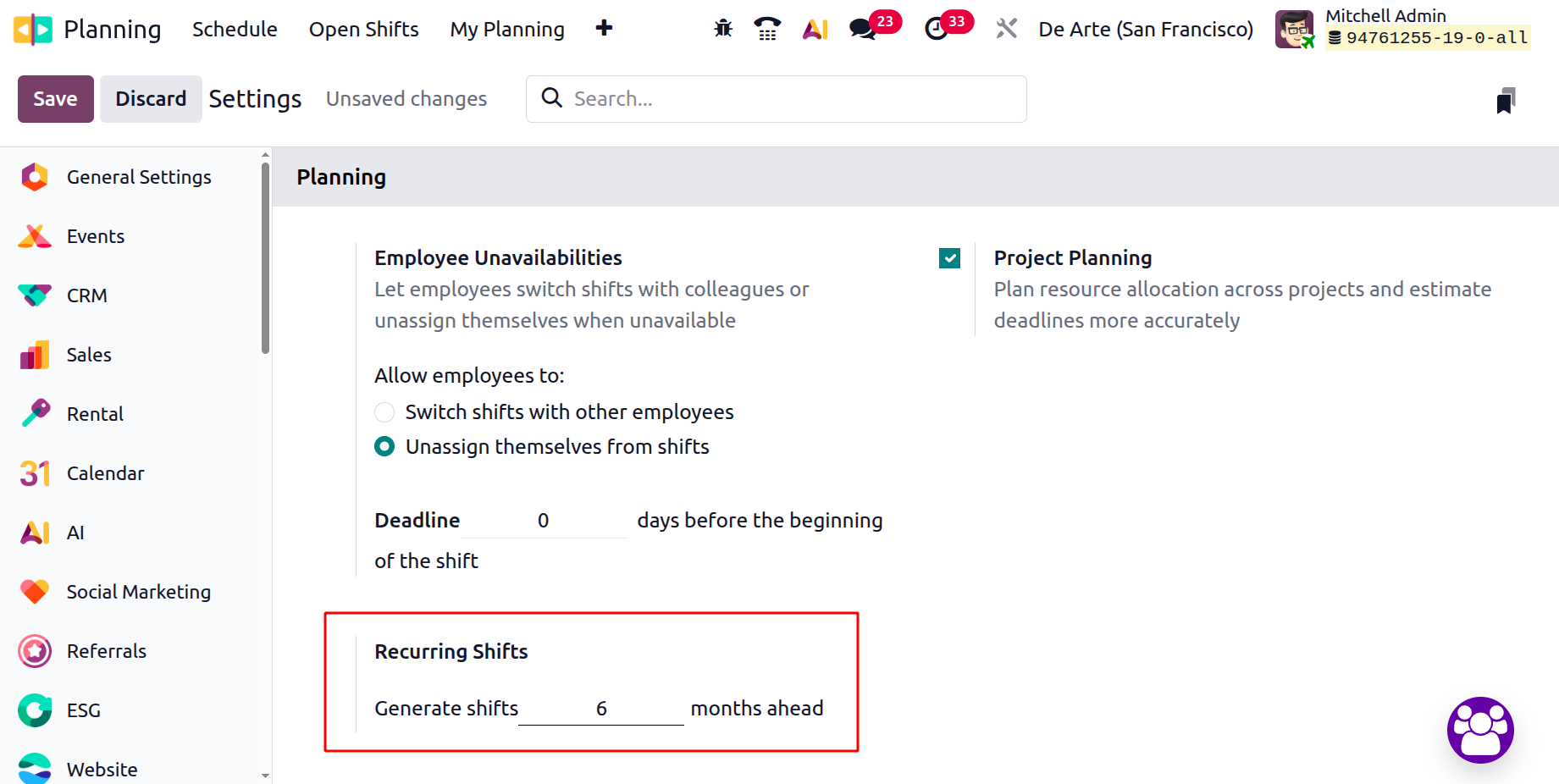This screenshot has height=784, width=1559.
Task: Open chat messages with 23 badge
Action: [864, 29]
